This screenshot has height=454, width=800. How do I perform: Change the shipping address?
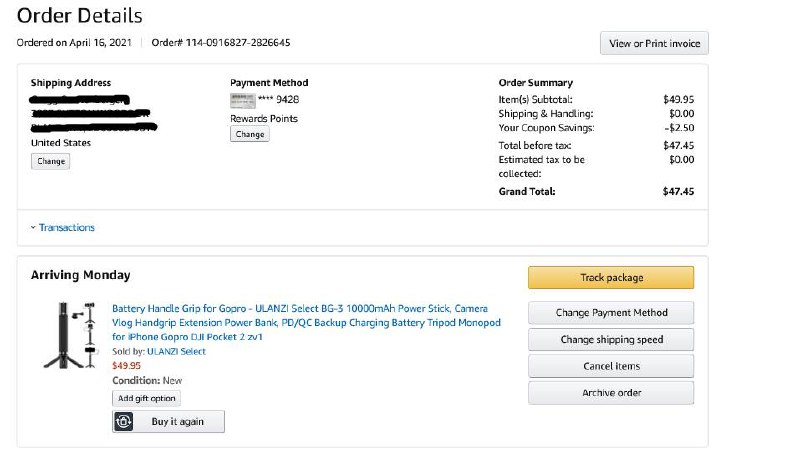point(51,161)
